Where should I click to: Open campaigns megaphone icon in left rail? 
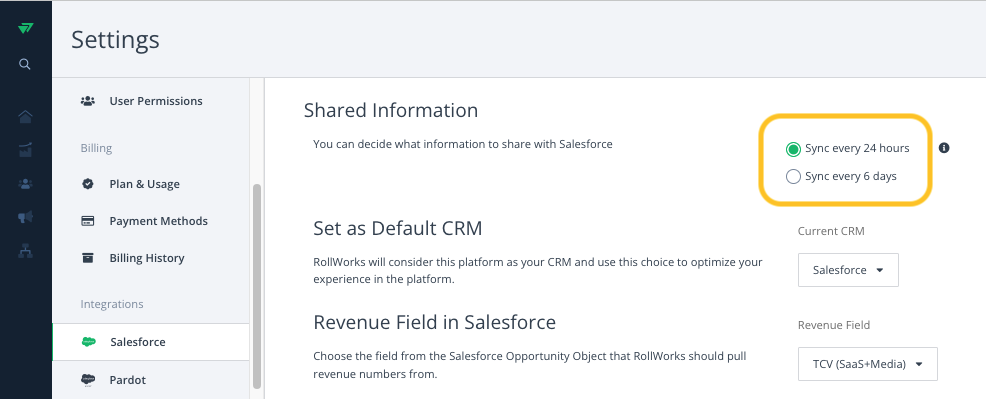pyautogui.click(x=25, y=217)
